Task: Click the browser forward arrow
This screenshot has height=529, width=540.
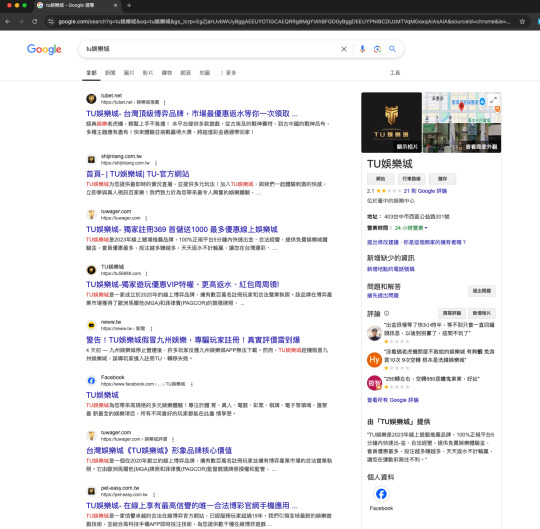Action: point(21,21)
